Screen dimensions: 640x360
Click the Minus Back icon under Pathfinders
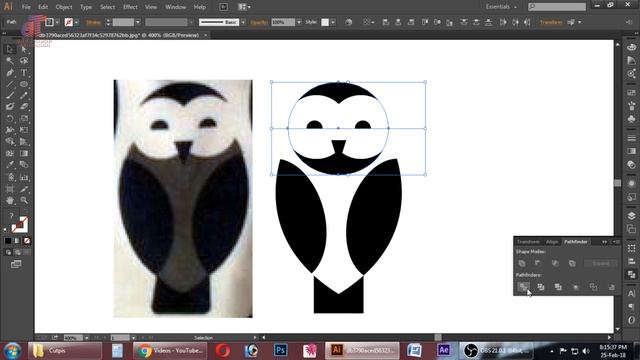[611, 287]
